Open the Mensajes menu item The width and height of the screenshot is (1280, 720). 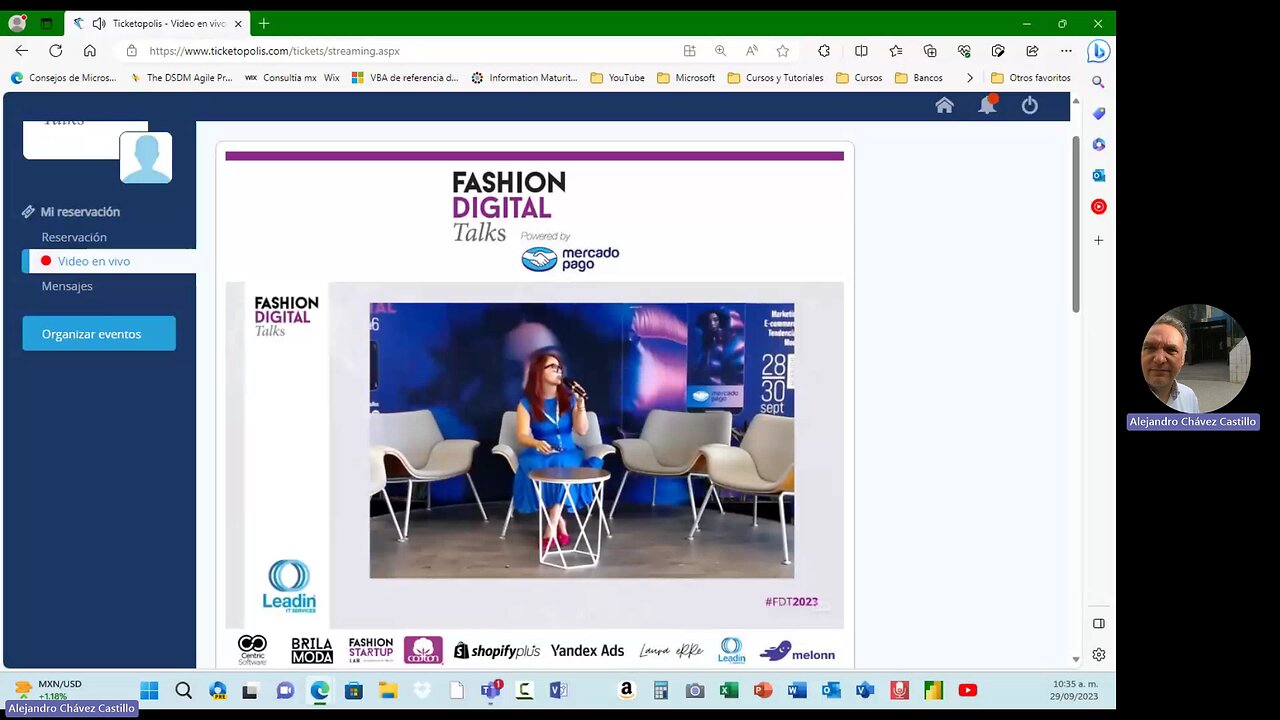pos(67,286)
